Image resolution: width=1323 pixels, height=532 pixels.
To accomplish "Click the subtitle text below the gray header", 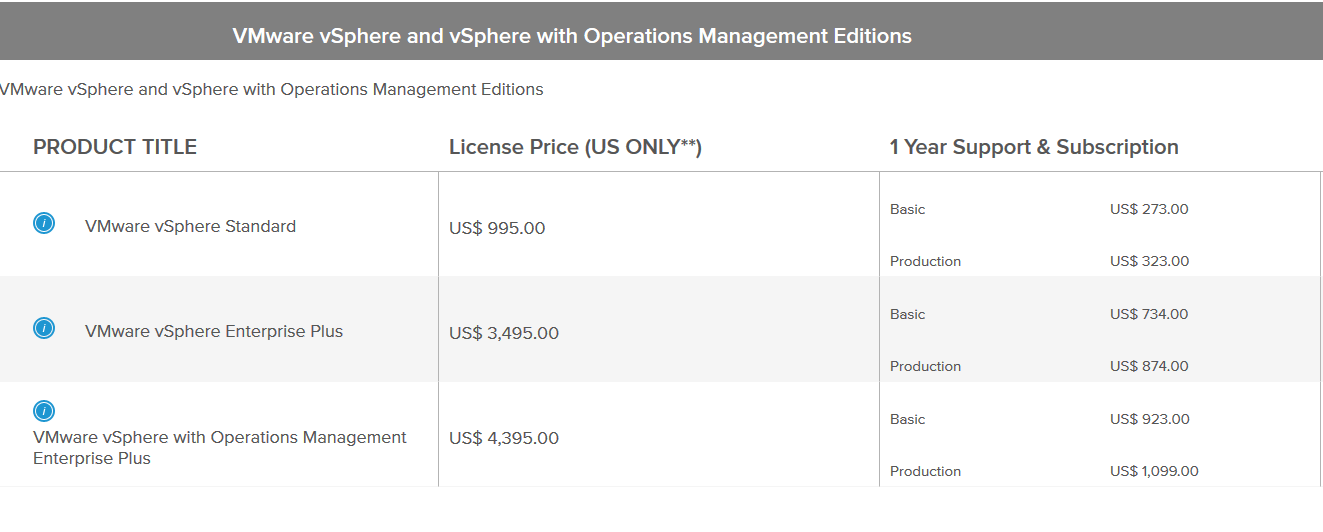I will coord(272,89).
